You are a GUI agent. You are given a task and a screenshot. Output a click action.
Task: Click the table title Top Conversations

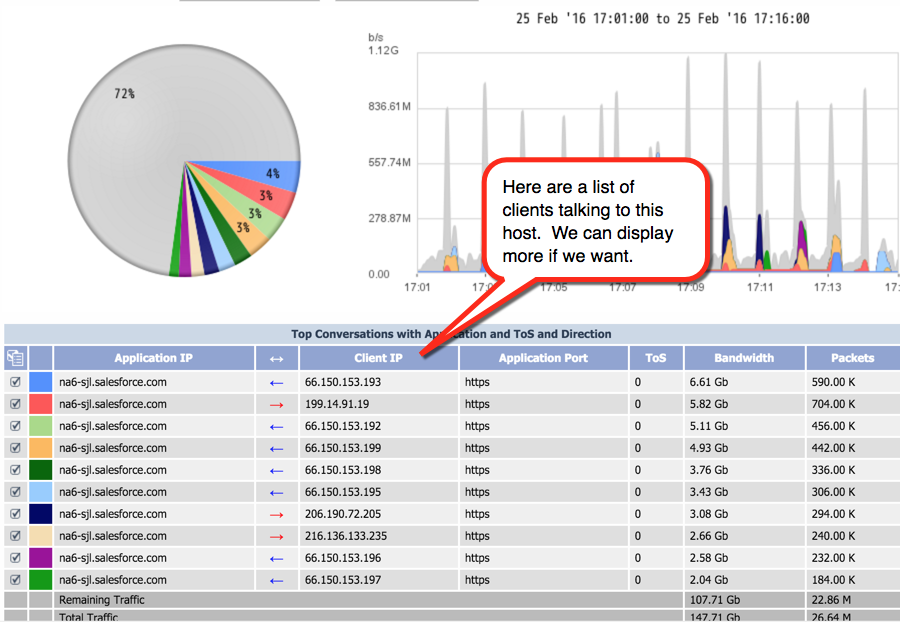tap(451, 334)
